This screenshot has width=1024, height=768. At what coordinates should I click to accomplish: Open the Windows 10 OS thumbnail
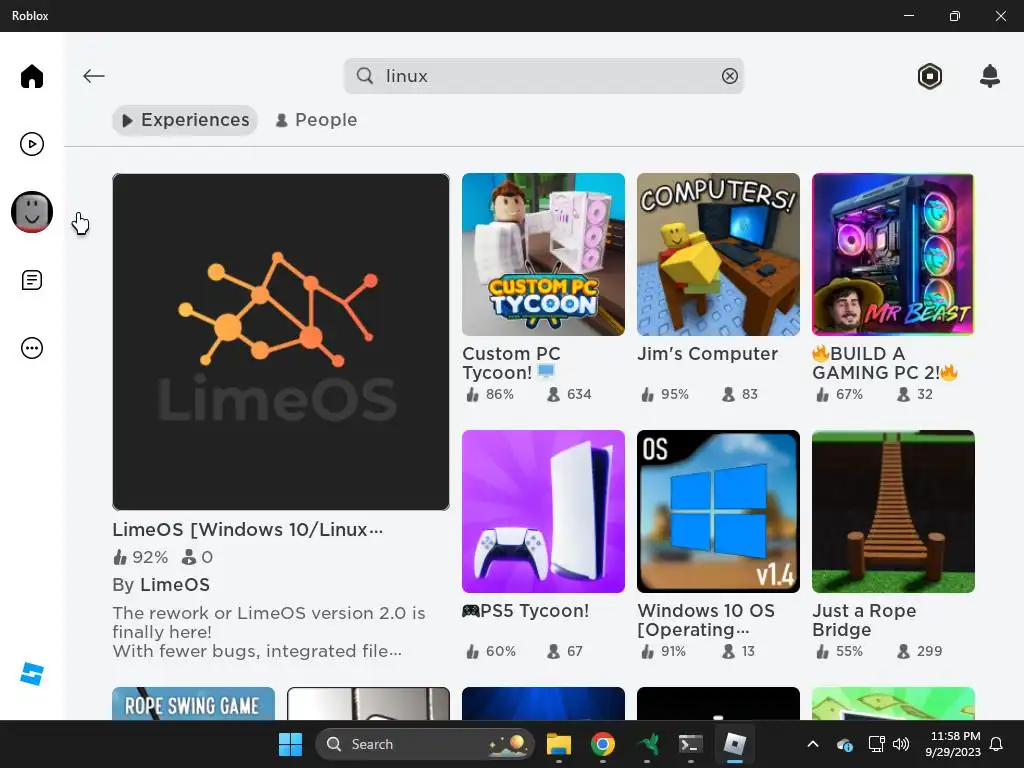718,511
